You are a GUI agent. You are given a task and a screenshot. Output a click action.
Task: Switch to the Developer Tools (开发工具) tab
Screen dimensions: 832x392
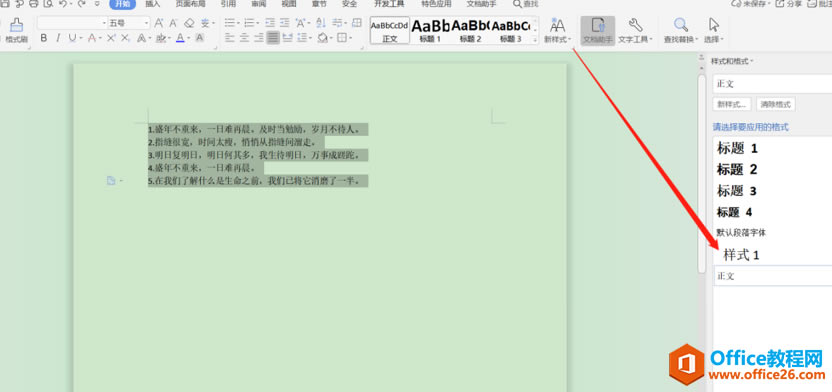pos(389,4)
